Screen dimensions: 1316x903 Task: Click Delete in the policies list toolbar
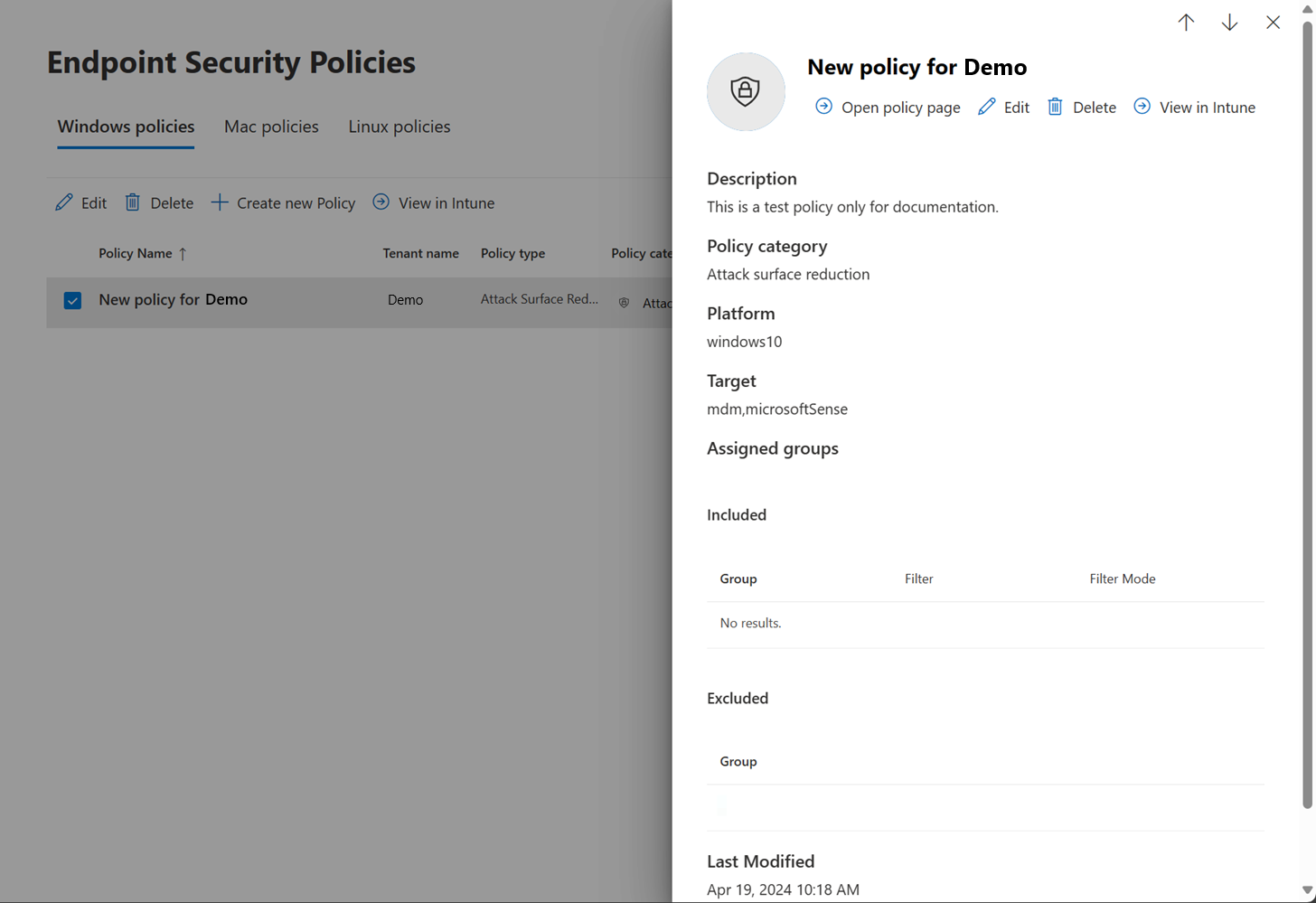point(159,202)
